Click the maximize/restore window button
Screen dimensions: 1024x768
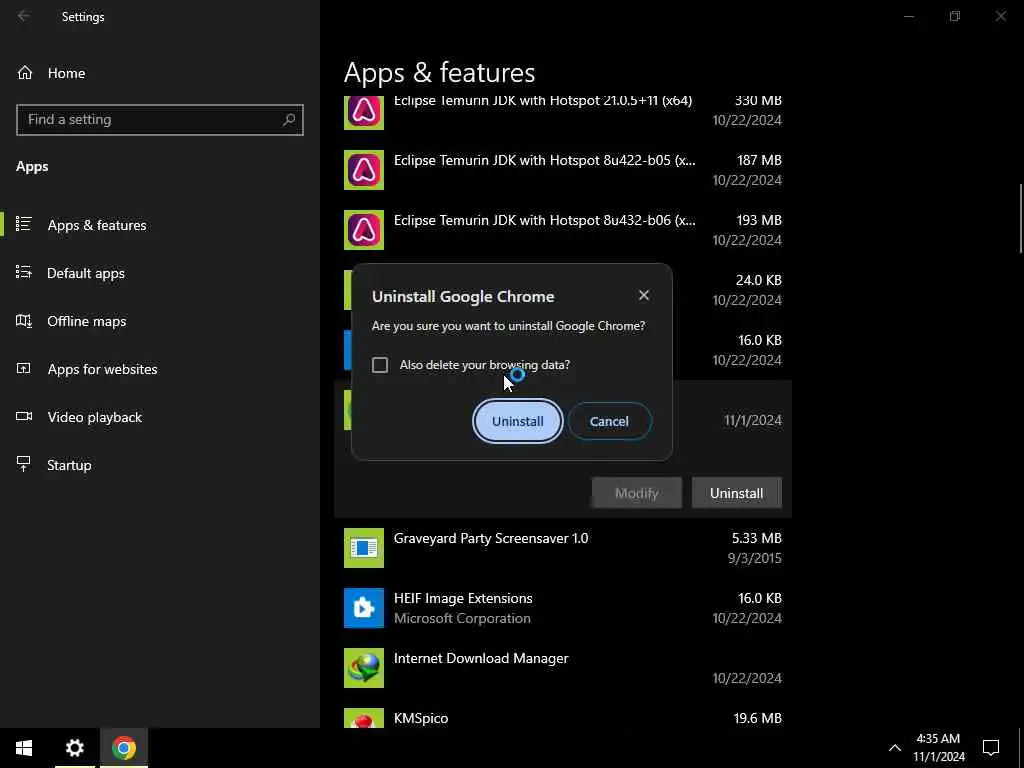[955, 16]
